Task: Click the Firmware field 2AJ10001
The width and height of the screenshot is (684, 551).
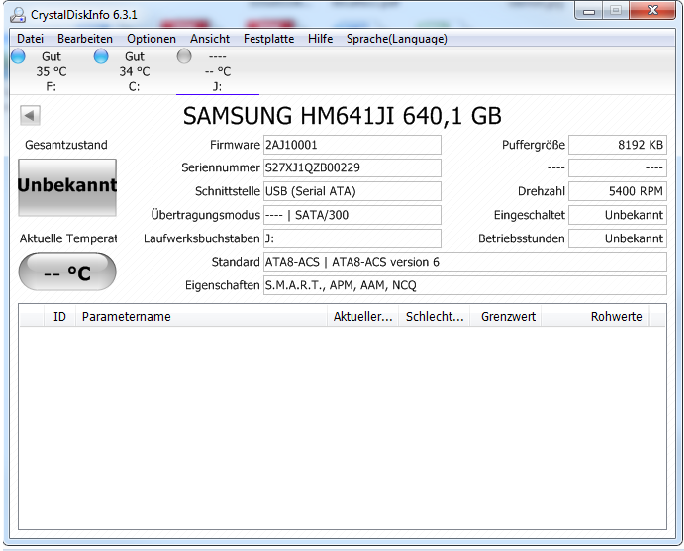Action: [352, 145]
